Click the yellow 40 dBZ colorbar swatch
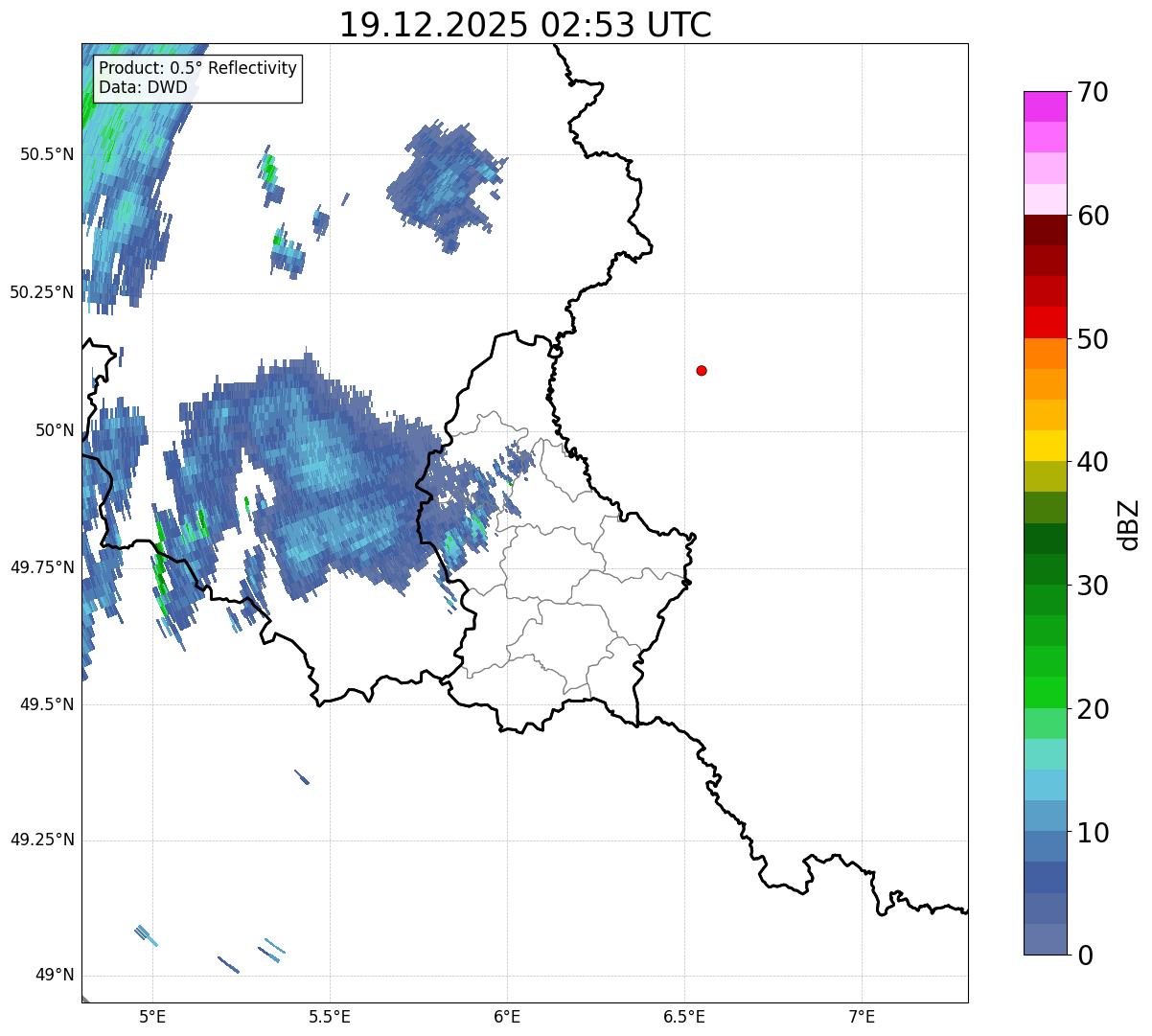Viewport: 1152px width, 1036px height. pos(1046,446)
